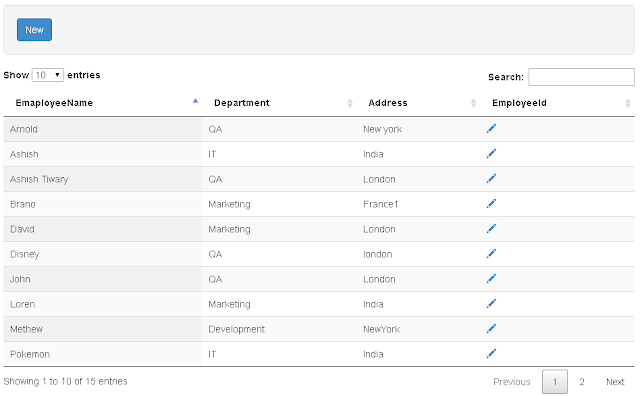Open edit pencil for Brano
This screenshot has height=396, width=640.
[491, 203]
